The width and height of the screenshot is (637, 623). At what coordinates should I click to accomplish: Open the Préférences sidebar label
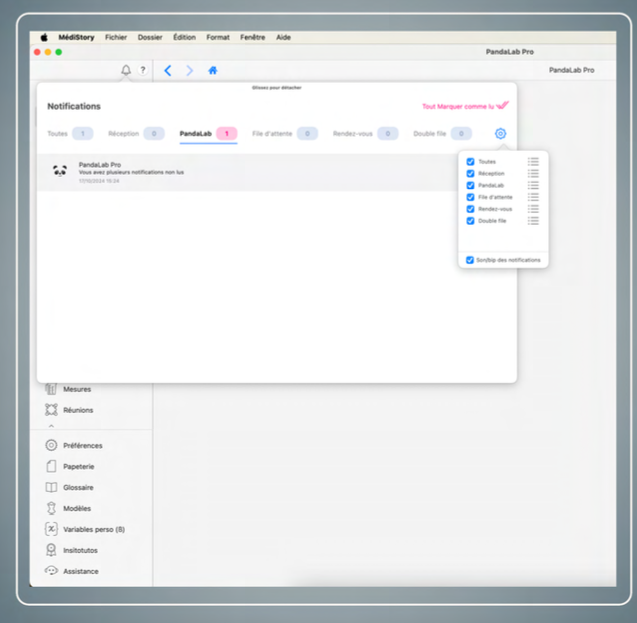coord(83,446)
